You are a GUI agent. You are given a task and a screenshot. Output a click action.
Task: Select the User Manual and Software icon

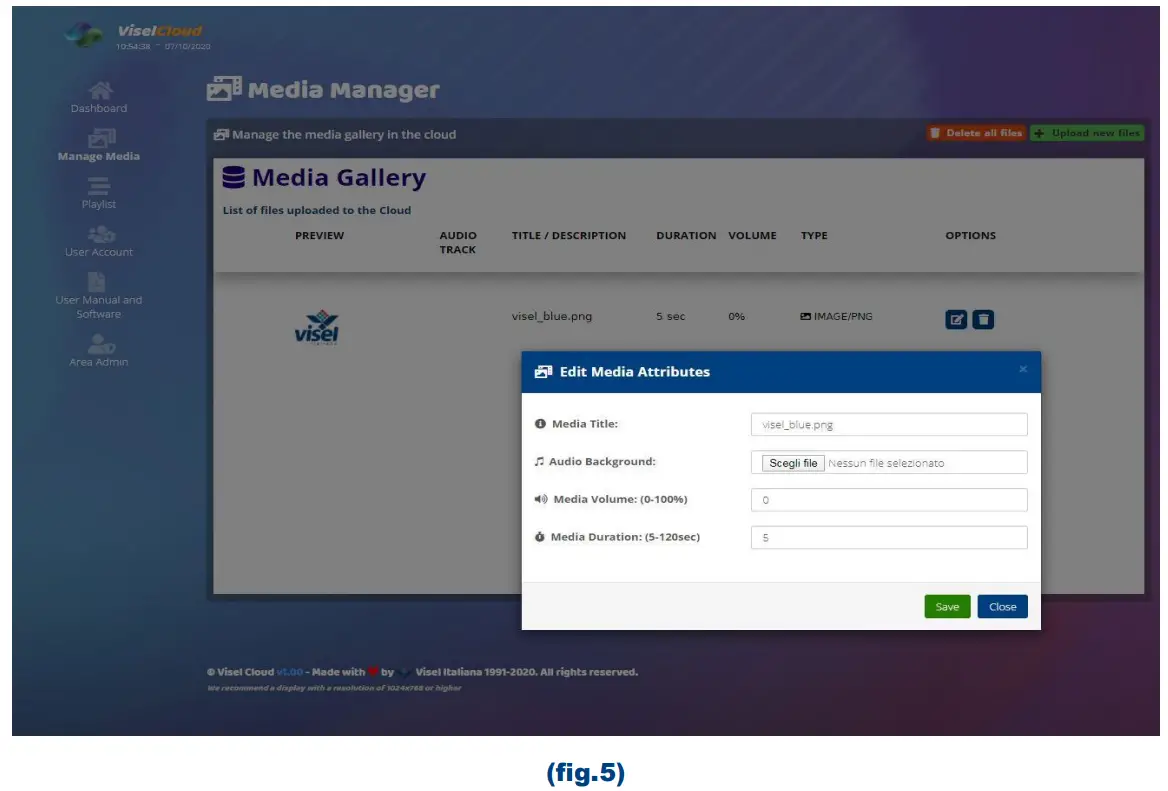click(x=99, y=281)
